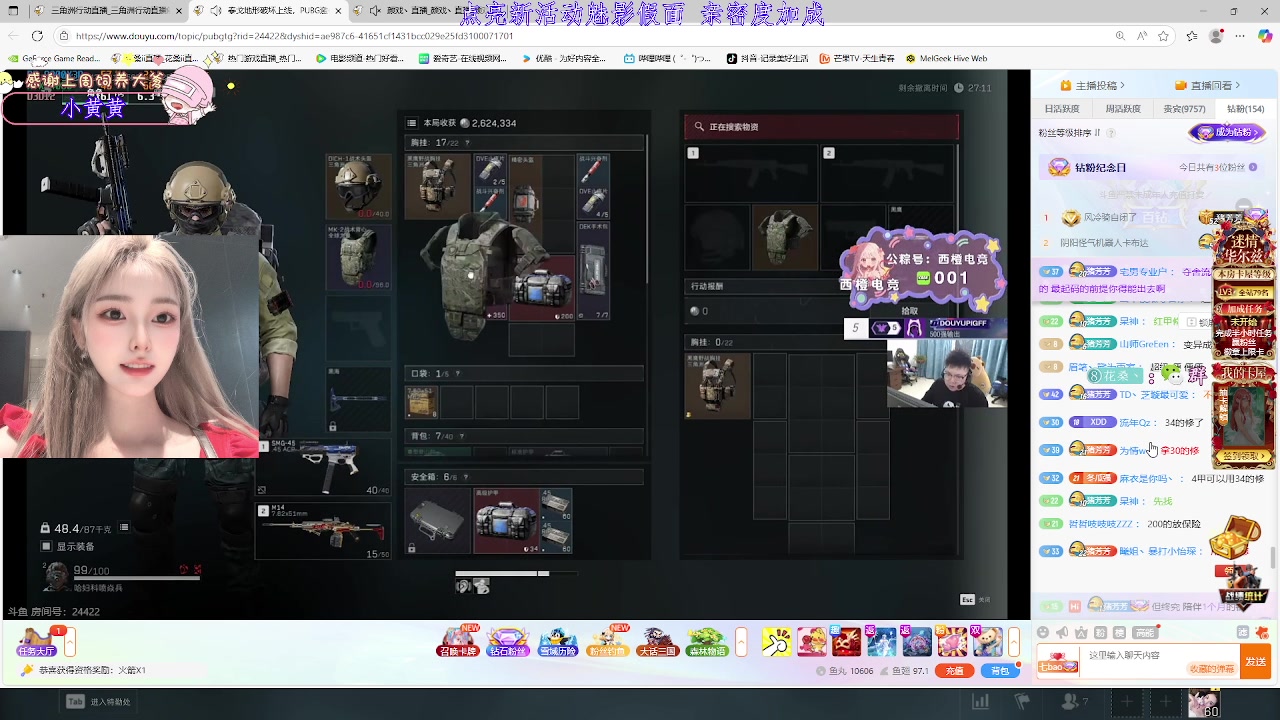Focus the chat message input field
Screen dimensions: 1280x720
coord(1160,656)
